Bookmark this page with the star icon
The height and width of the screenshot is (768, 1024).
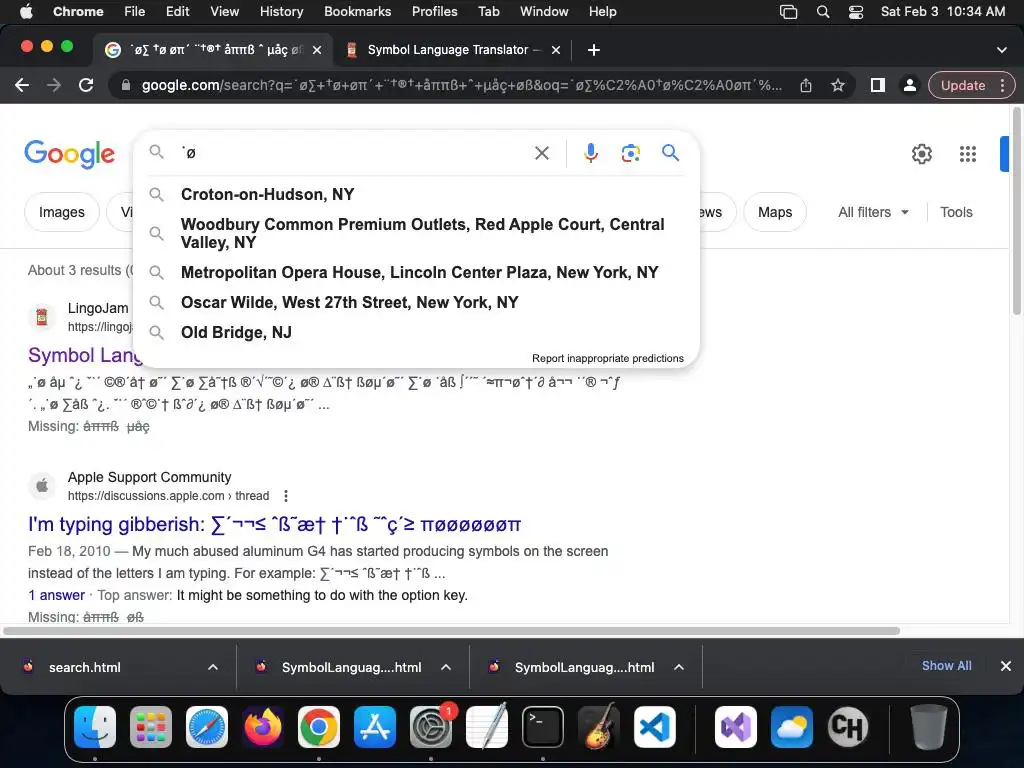(x=838, y=85)
